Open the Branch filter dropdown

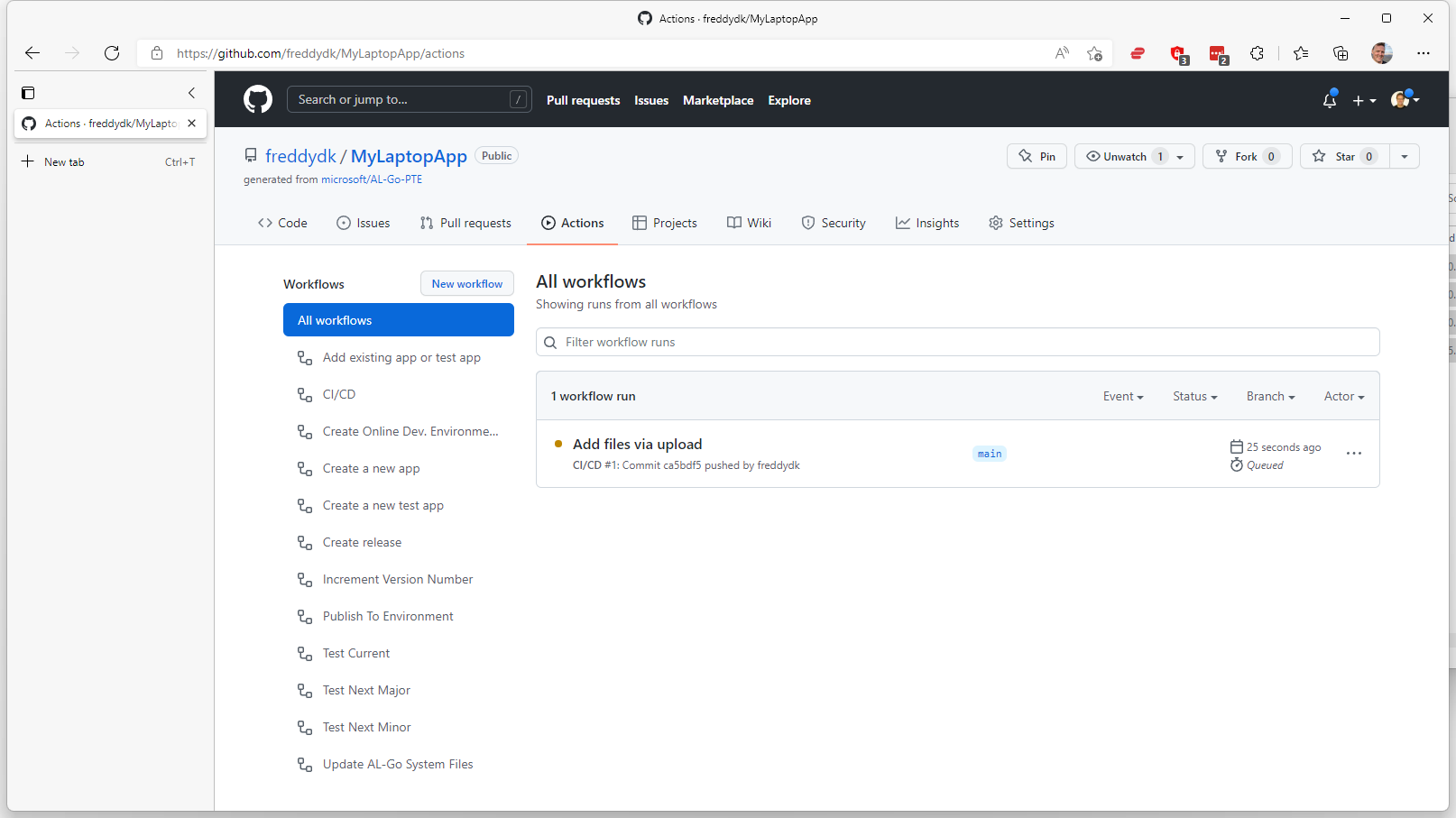point(1269,396)
